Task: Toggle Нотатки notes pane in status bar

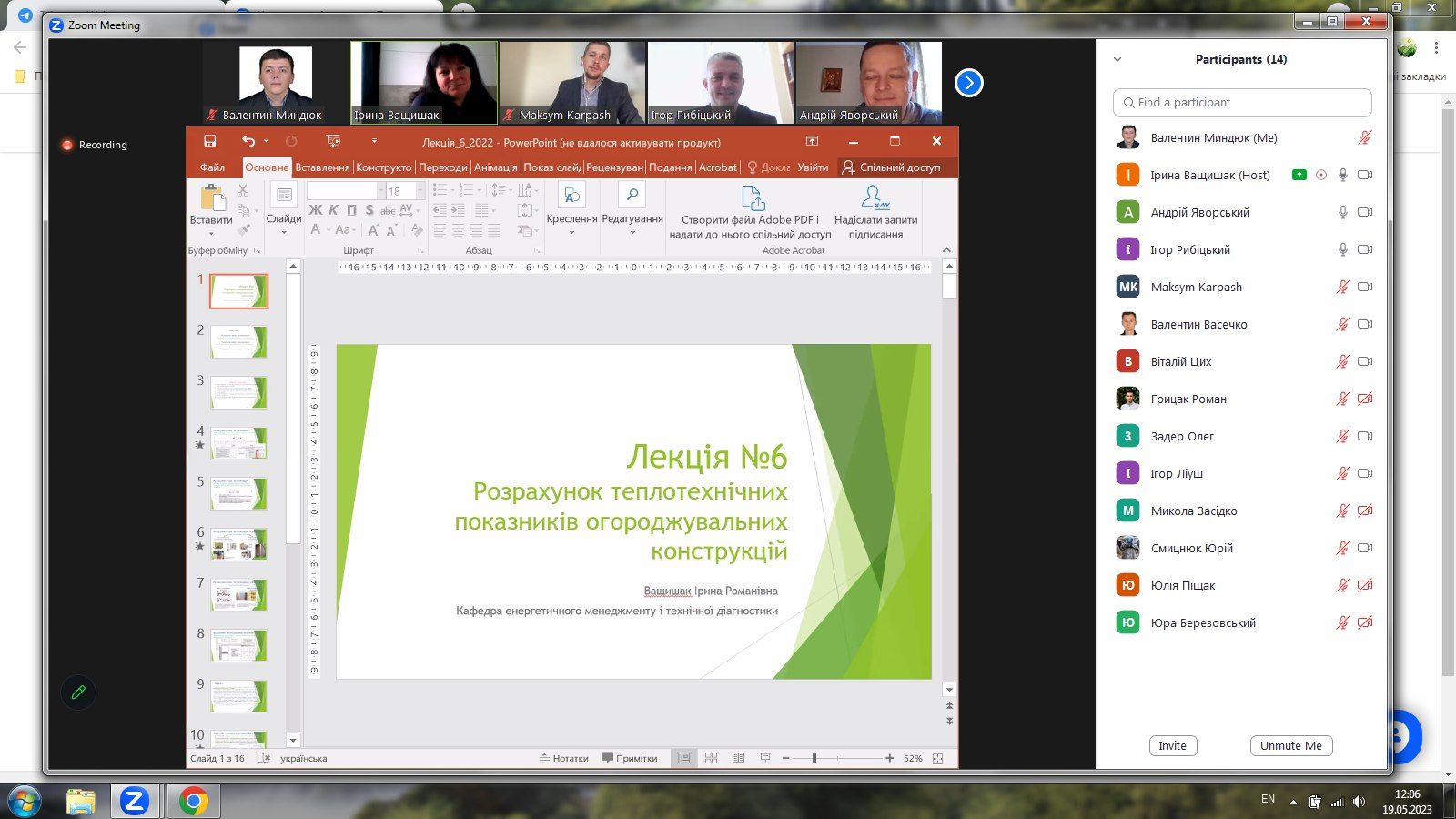Action: [x=564, y=758]
